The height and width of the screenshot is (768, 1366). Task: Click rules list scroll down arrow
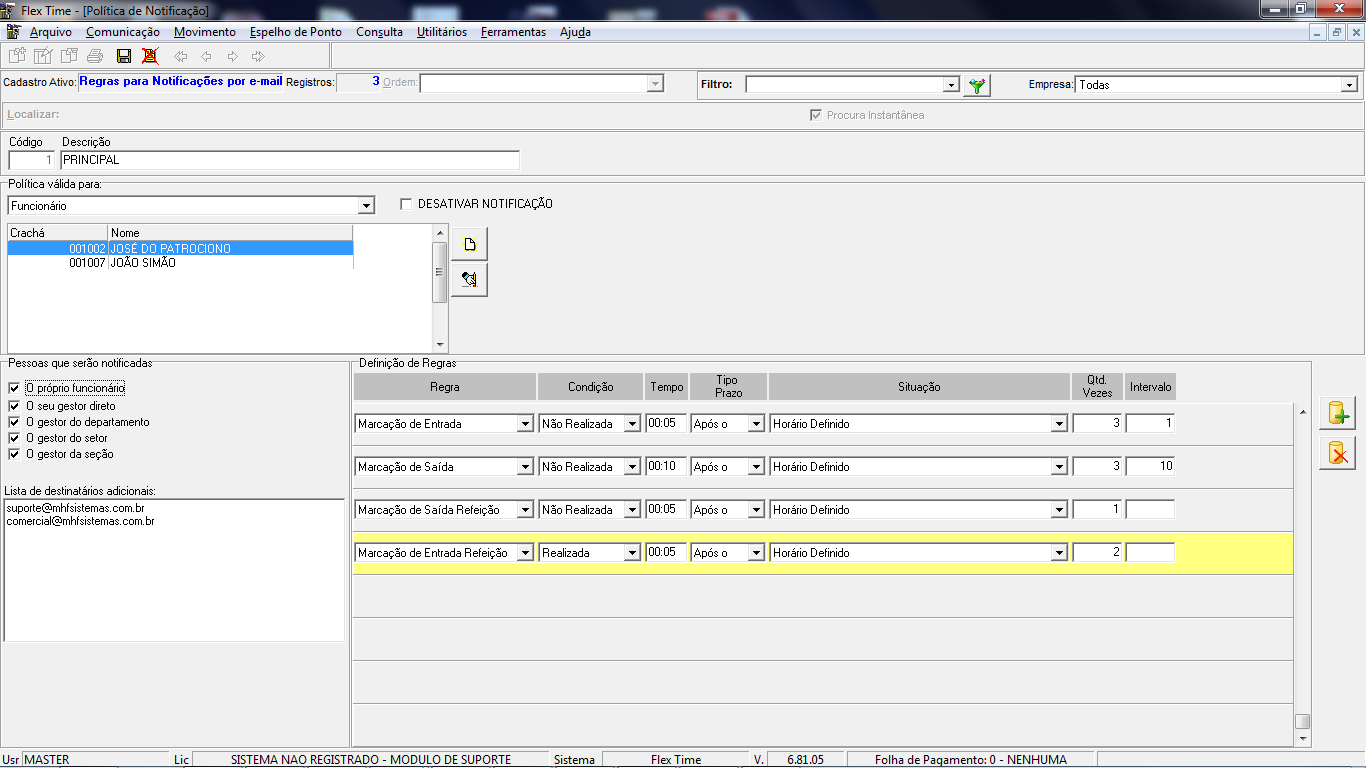1302,738
